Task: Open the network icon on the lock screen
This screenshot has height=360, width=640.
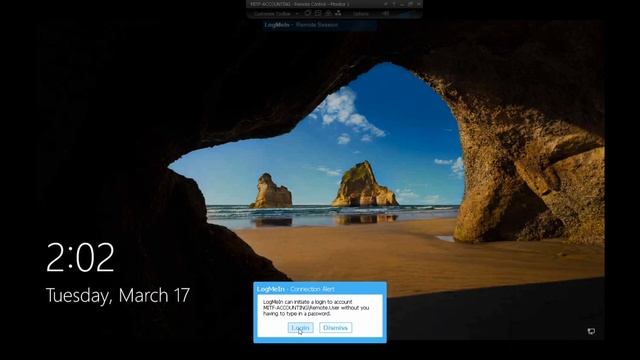Action: [x=591, y=331]
